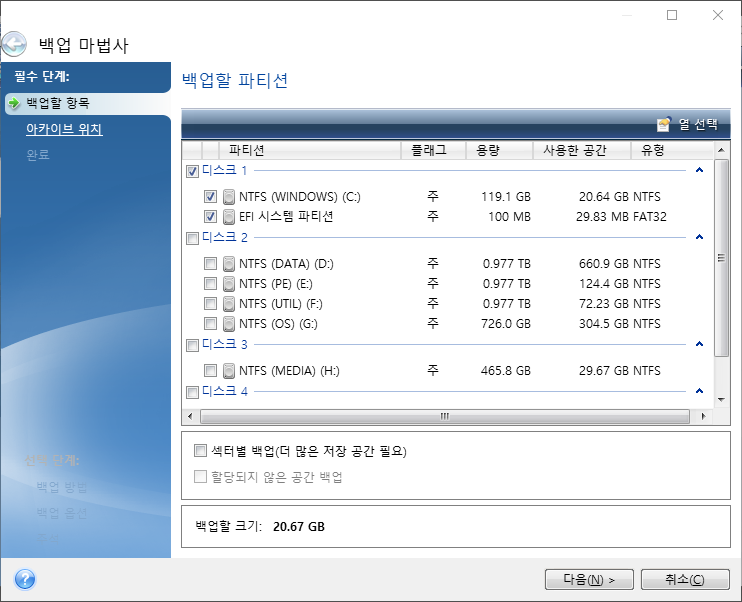Sort by the 플래그 column header
742x602 pixels.
click(x=433, y=150)
